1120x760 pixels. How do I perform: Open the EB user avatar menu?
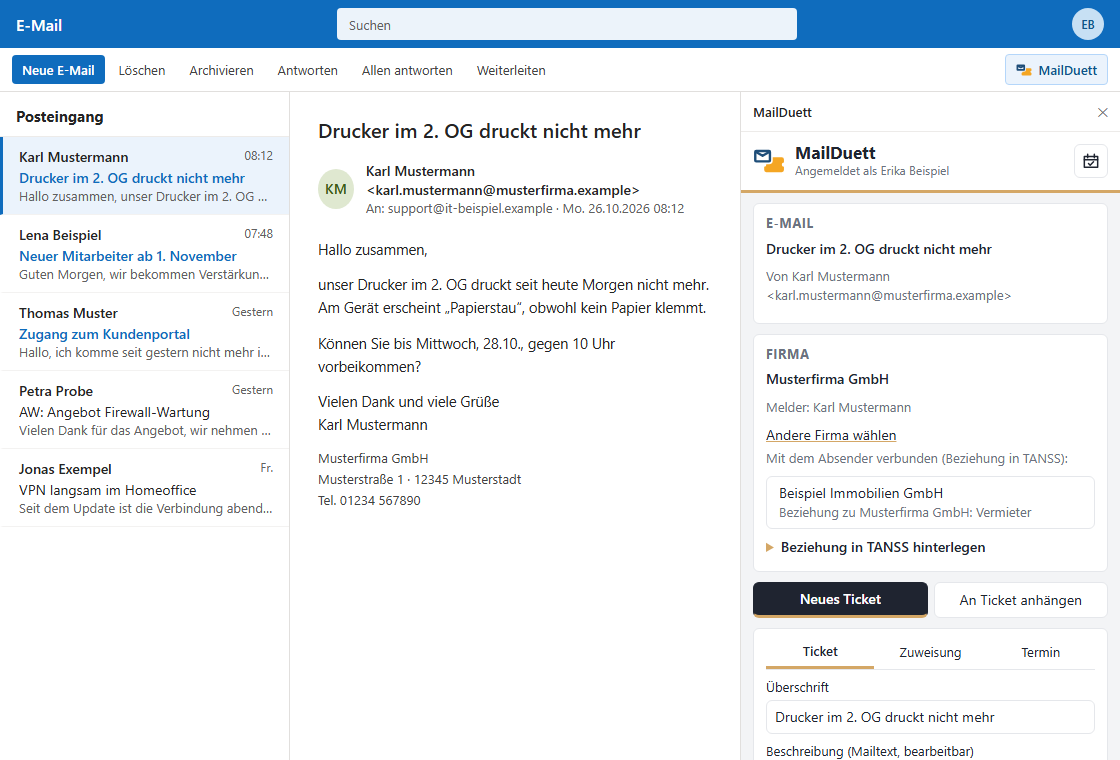[1087, 24]
